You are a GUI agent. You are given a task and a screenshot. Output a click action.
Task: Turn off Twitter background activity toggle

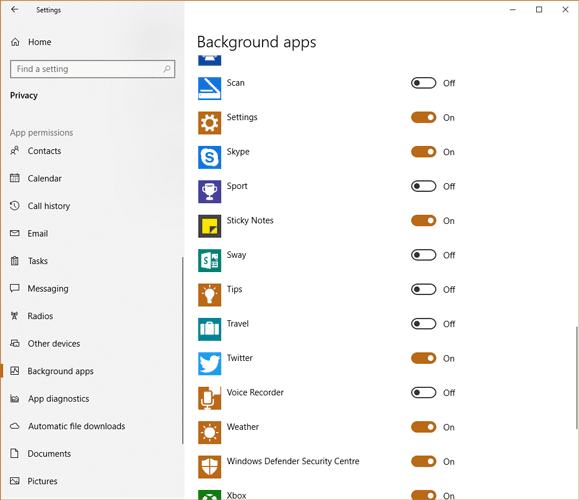point(424,358)
